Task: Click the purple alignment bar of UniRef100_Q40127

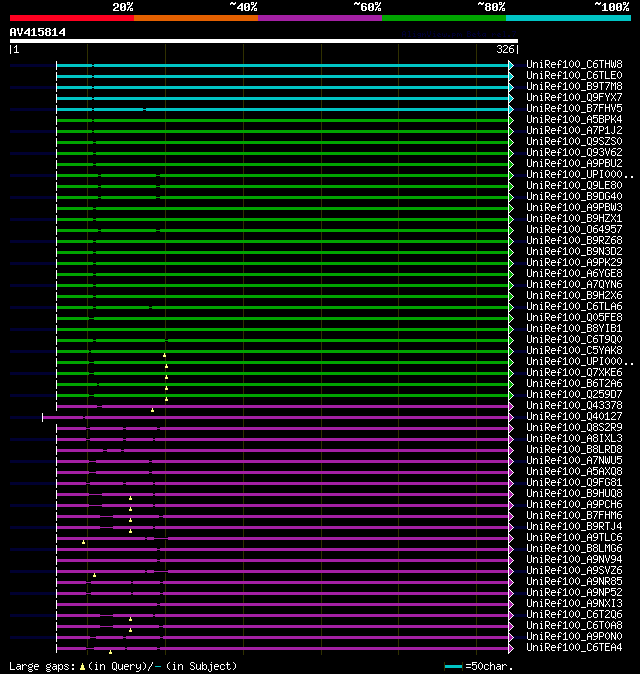Action: [x=275, y=417]
